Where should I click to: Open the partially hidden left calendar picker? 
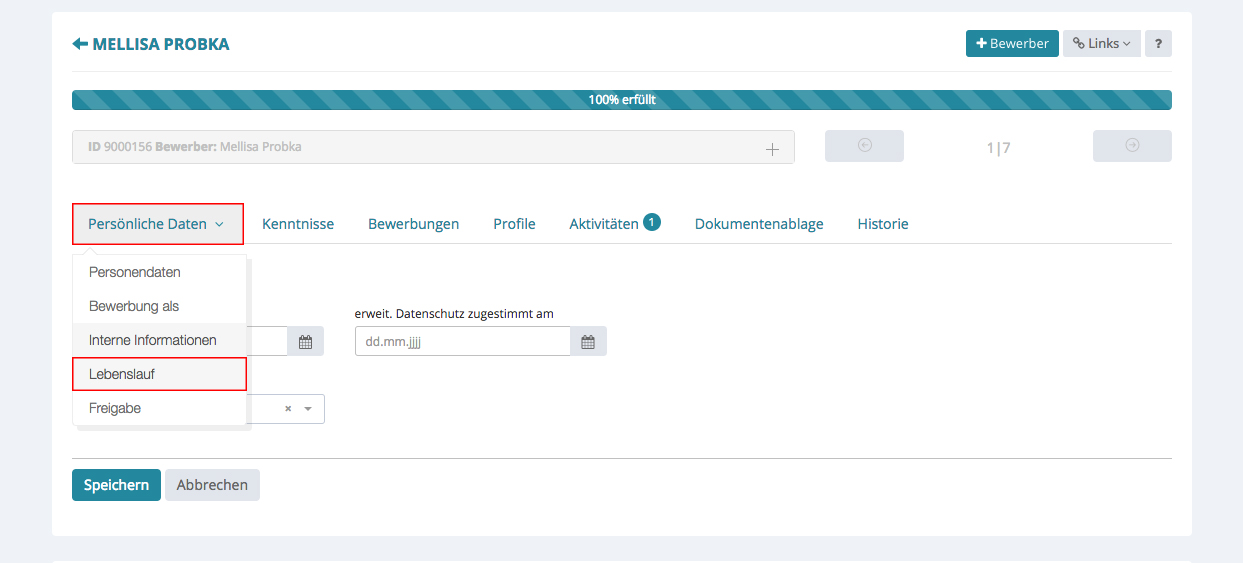pyautogui.click(x=305, y=342)
